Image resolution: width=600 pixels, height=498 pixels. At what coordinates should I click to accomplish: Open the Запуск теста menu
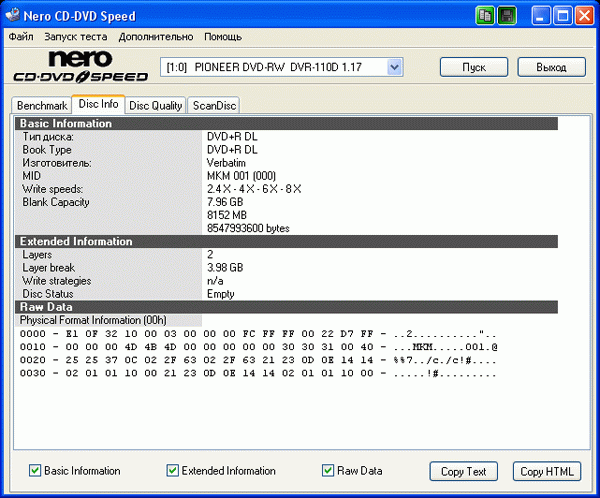76,37
